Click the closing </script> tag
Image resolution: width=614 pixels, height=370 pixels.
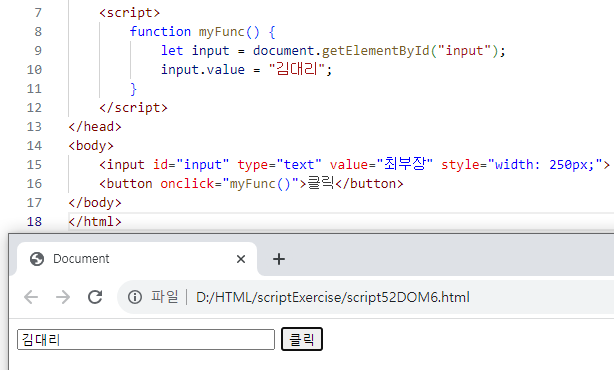coord(134,108)
